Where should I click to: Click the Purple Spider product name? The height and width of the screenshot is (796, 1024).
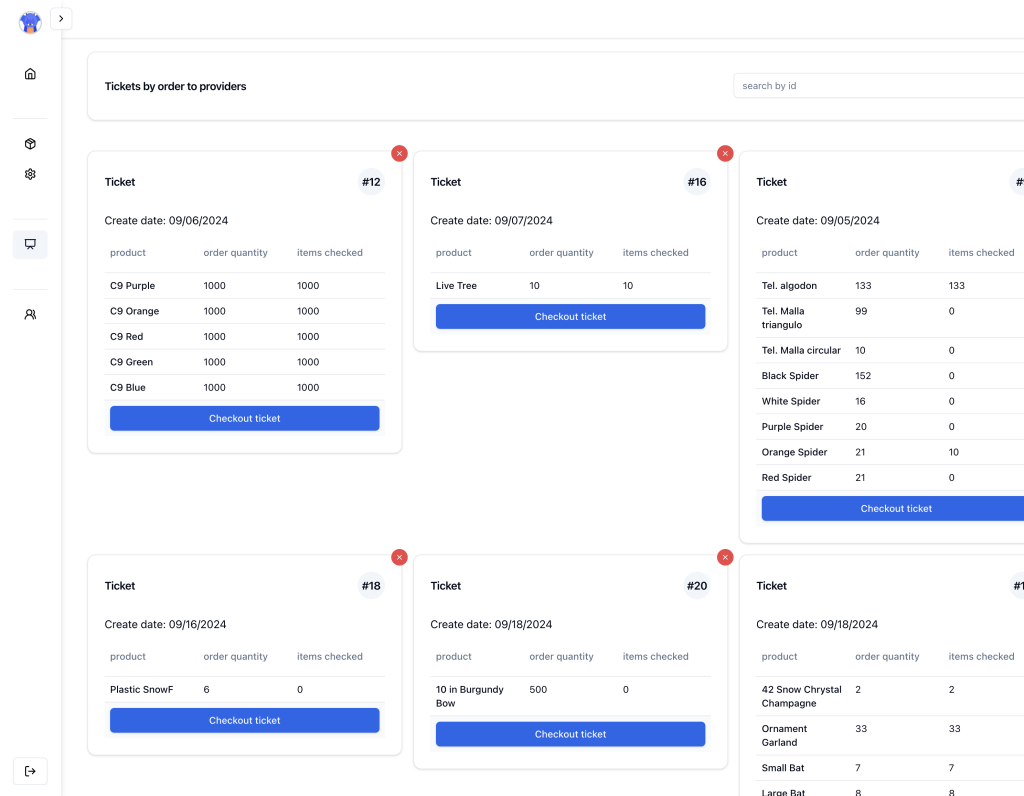click(792, 426)
